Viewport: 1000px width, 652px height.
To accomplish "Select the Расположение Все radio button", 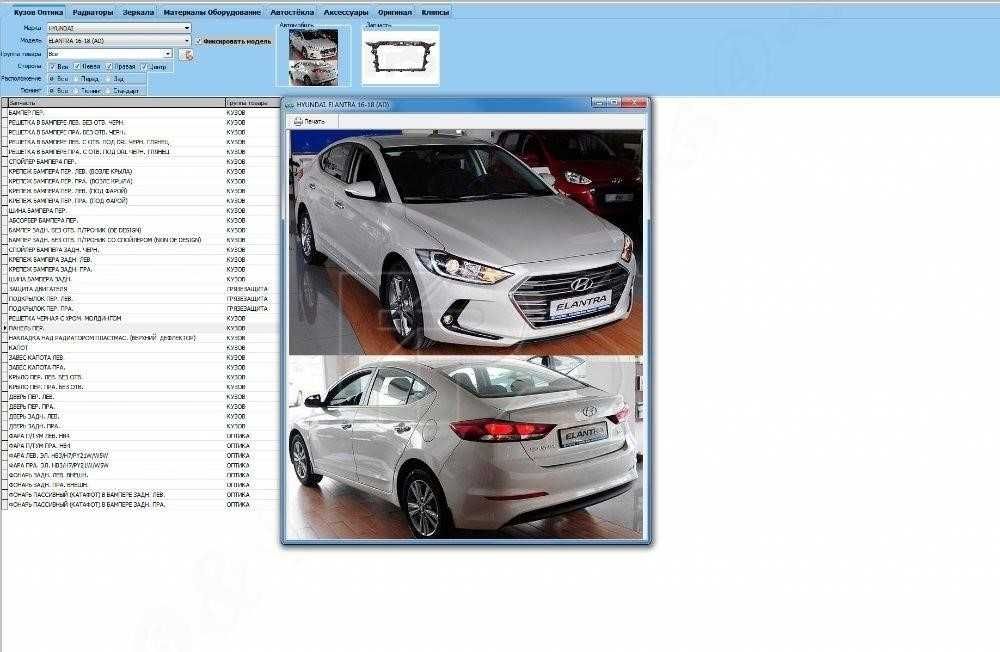I will coord(52,79).
